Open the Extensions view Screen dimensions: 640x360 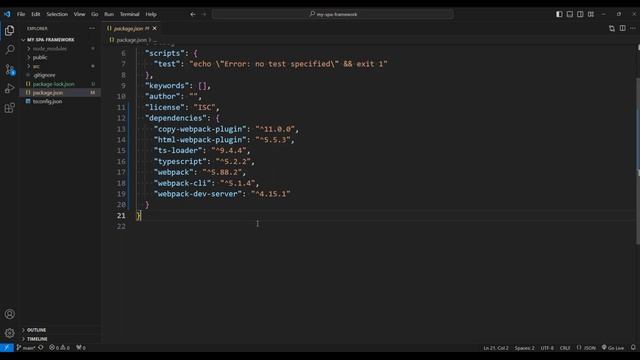tap(9, 108)
